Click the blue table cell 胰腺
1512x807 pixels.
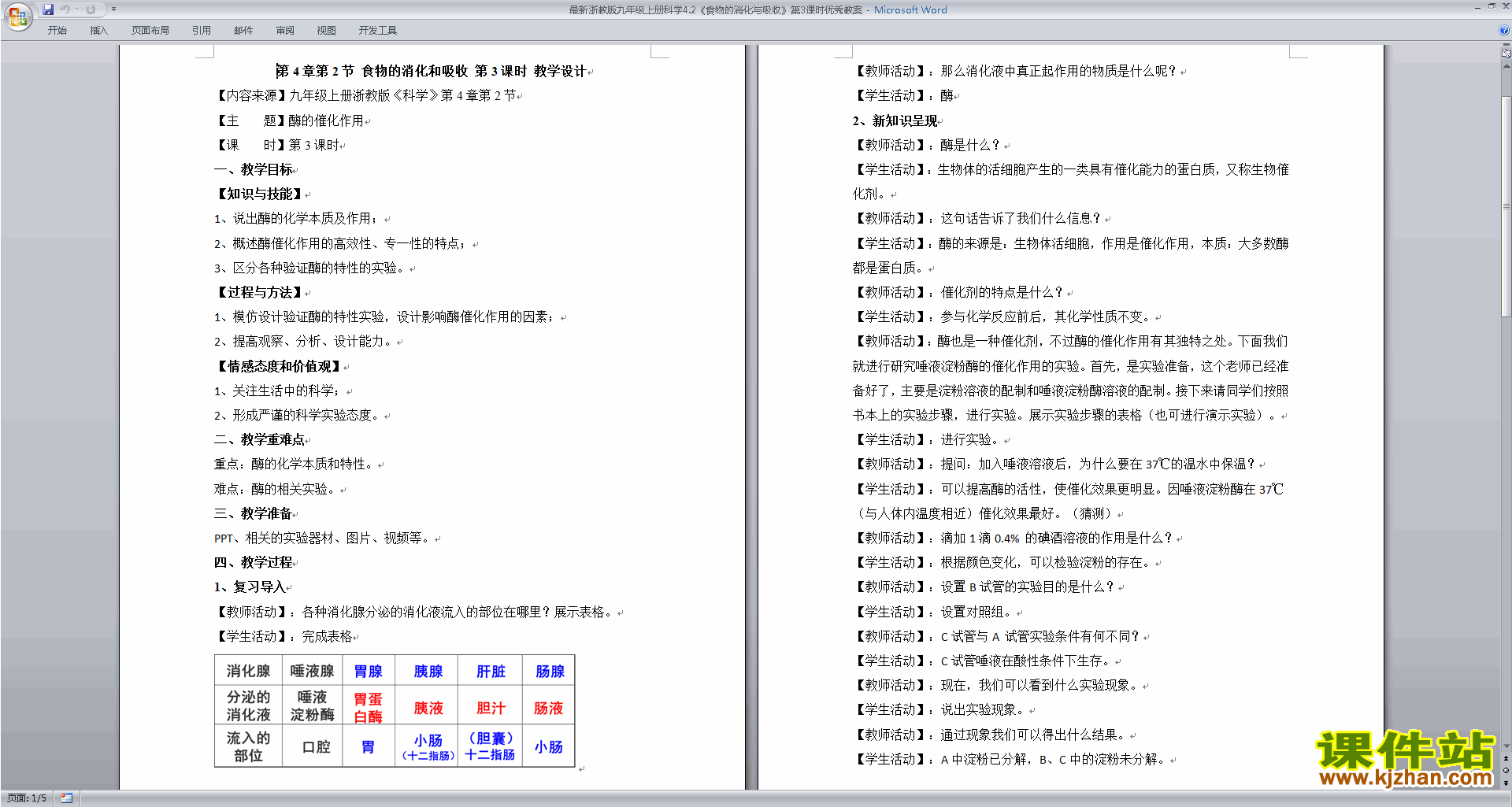[428, 671]
